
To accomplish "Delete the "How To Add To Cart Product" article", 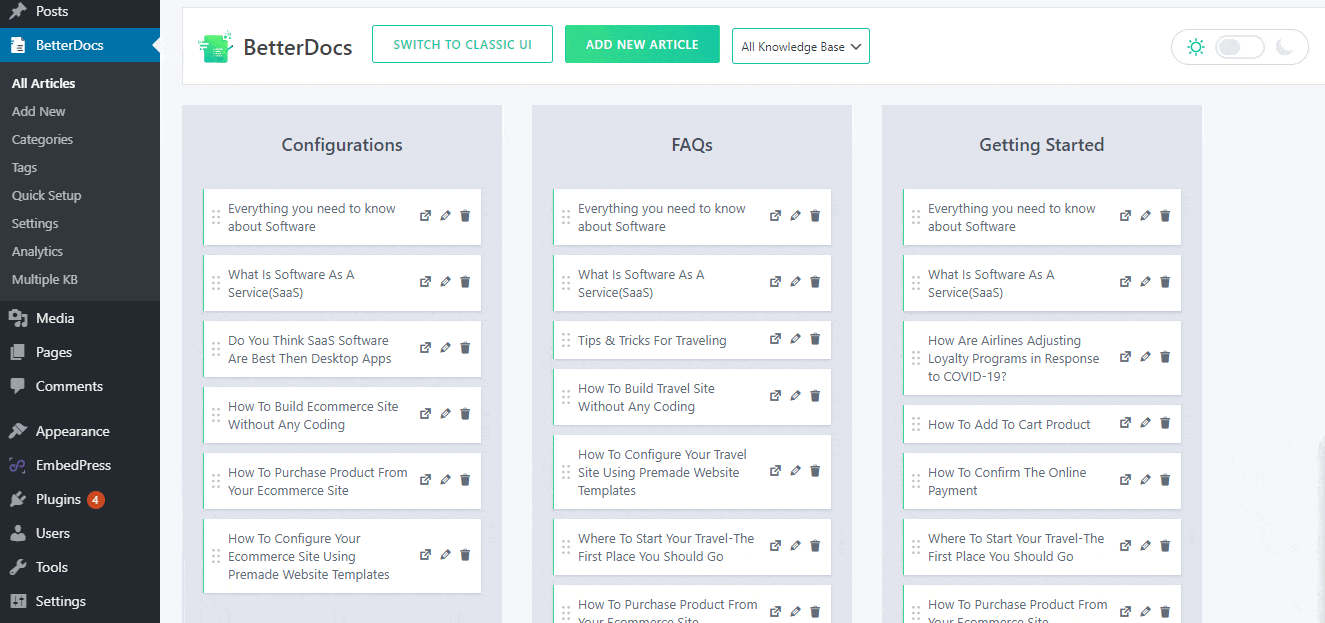I will pyautogui.click(x=1165, y=423).
